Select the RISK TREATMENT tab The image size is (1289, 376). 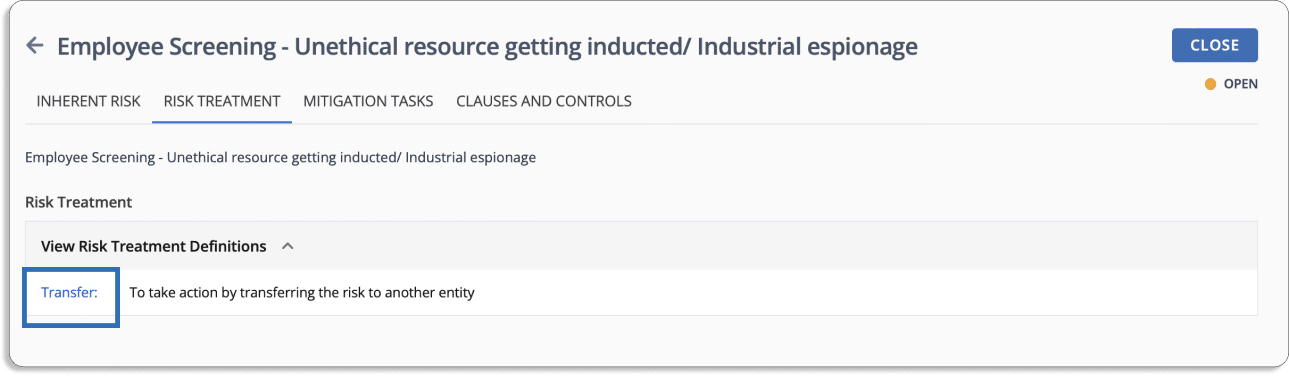coord(222,101)
